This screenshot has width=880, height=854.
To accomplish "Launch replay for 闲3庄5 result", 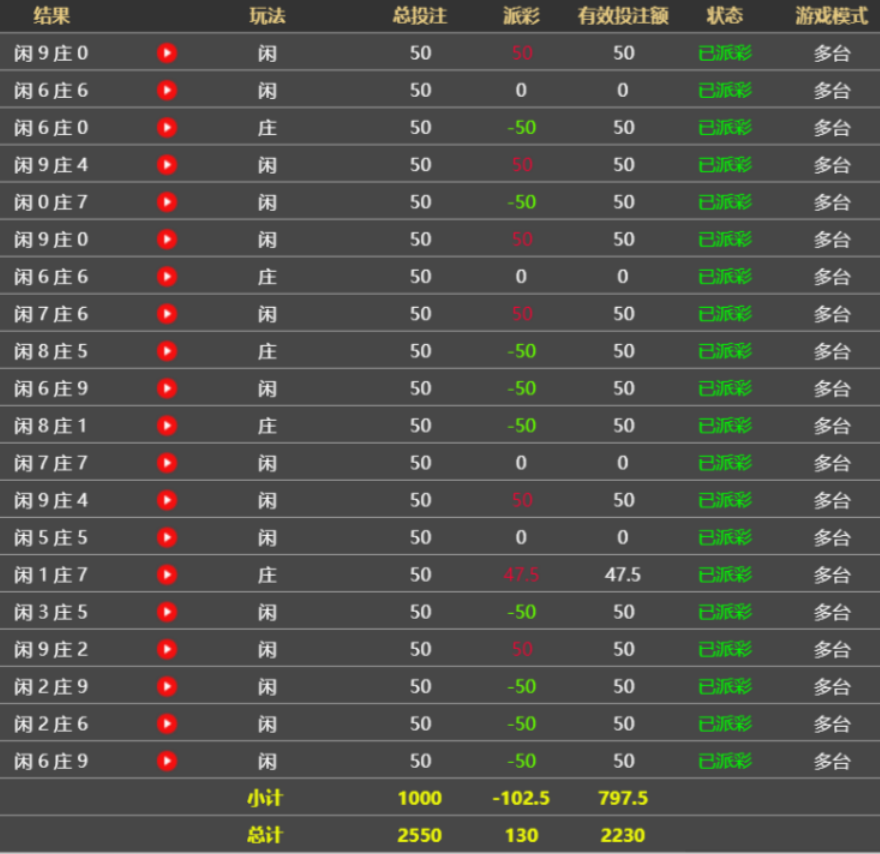I will click(x=167, y=612).
